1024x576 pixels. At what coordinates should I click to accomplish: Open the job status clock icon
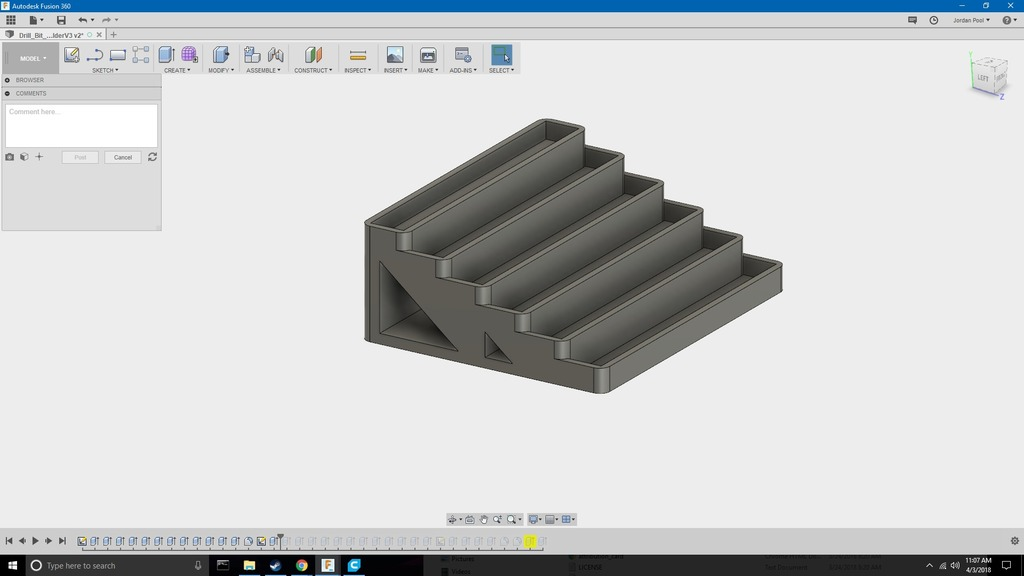point(934,20)
